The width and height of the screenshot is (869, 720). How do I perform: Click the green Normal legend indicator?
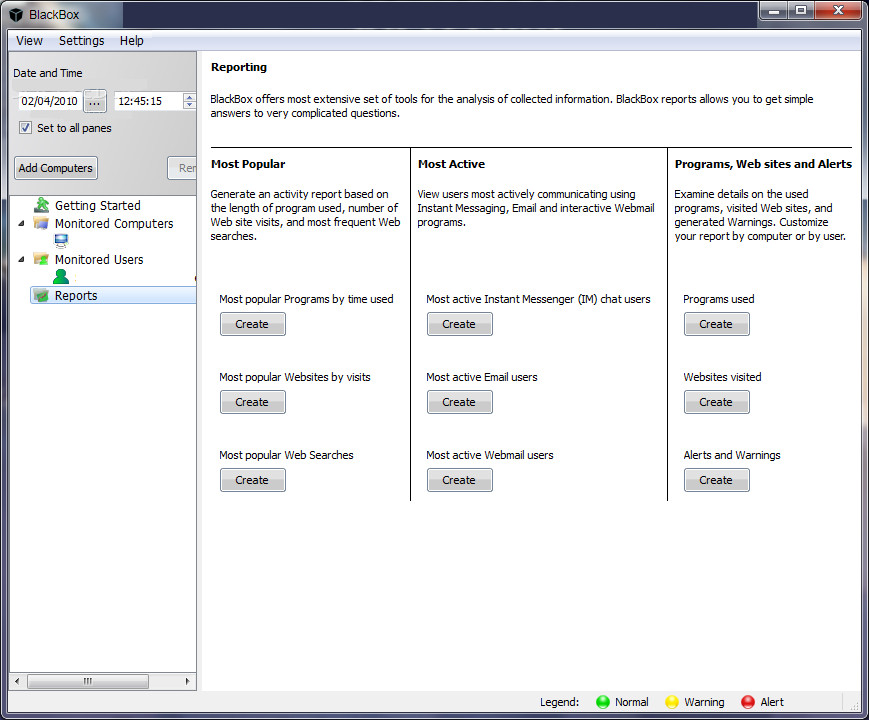602,702
